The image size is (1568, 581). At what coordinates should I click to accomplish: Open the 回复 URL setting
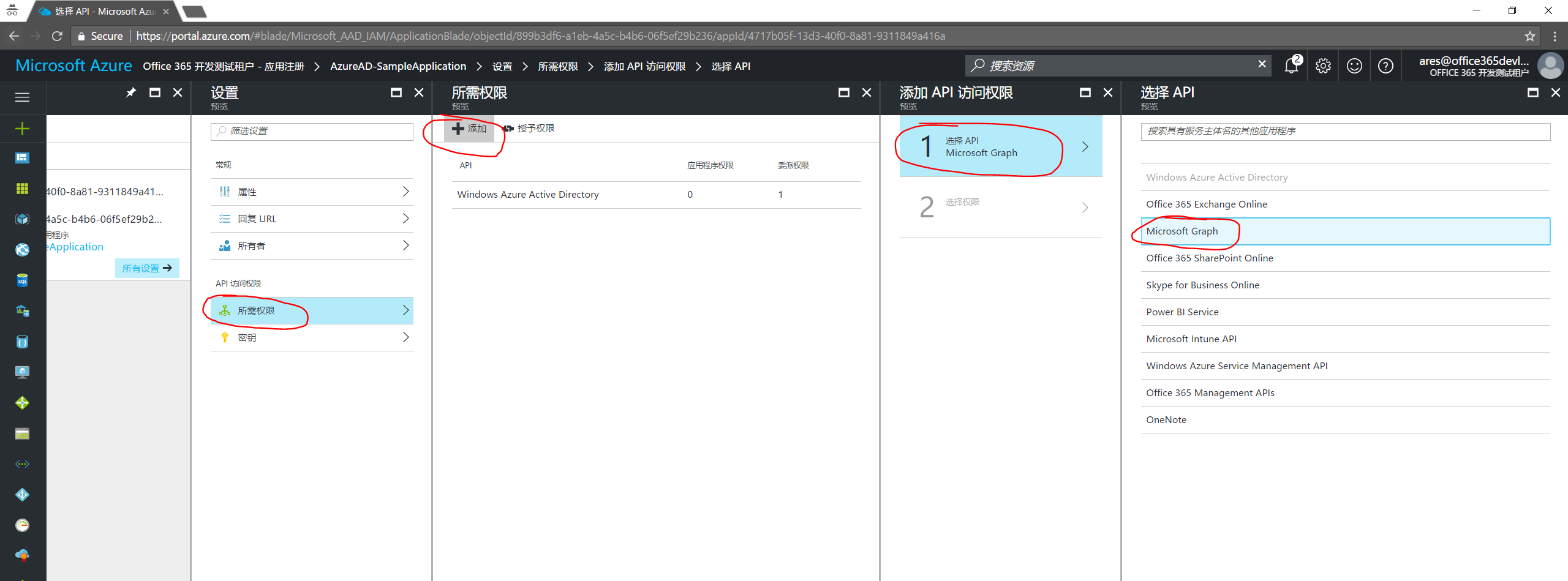[312, 219]
